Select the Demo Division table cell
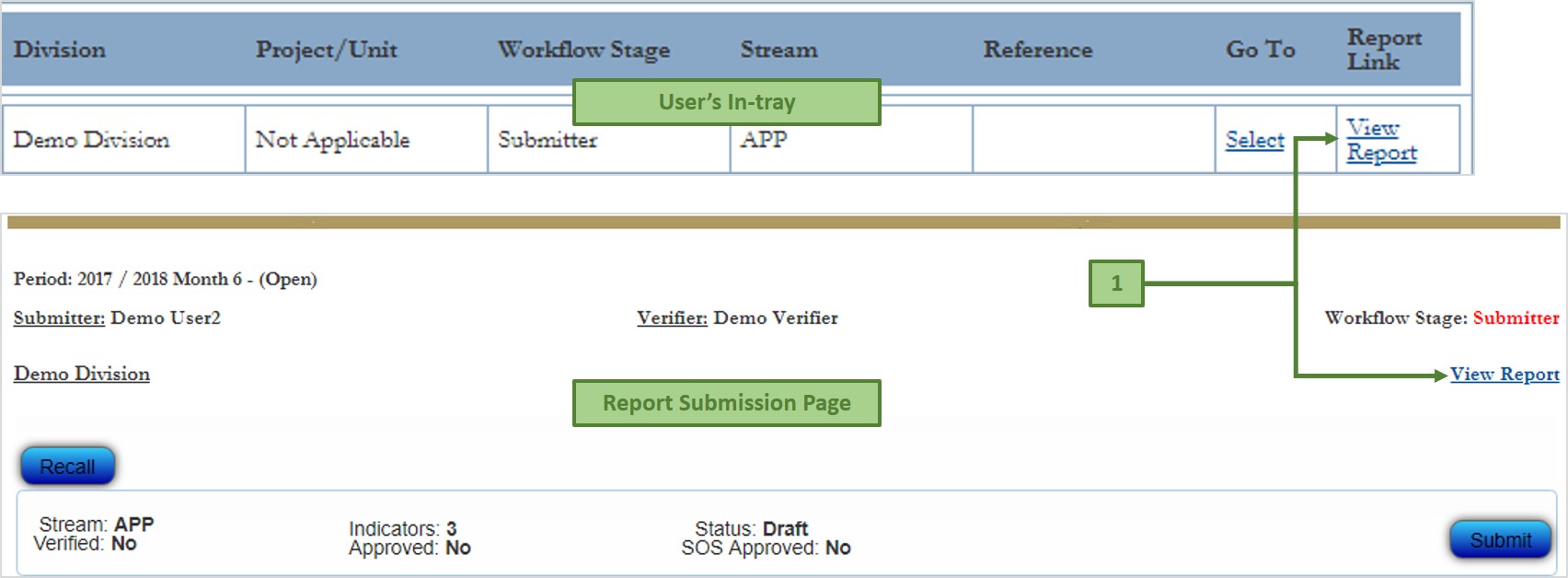 coord(92,140)
